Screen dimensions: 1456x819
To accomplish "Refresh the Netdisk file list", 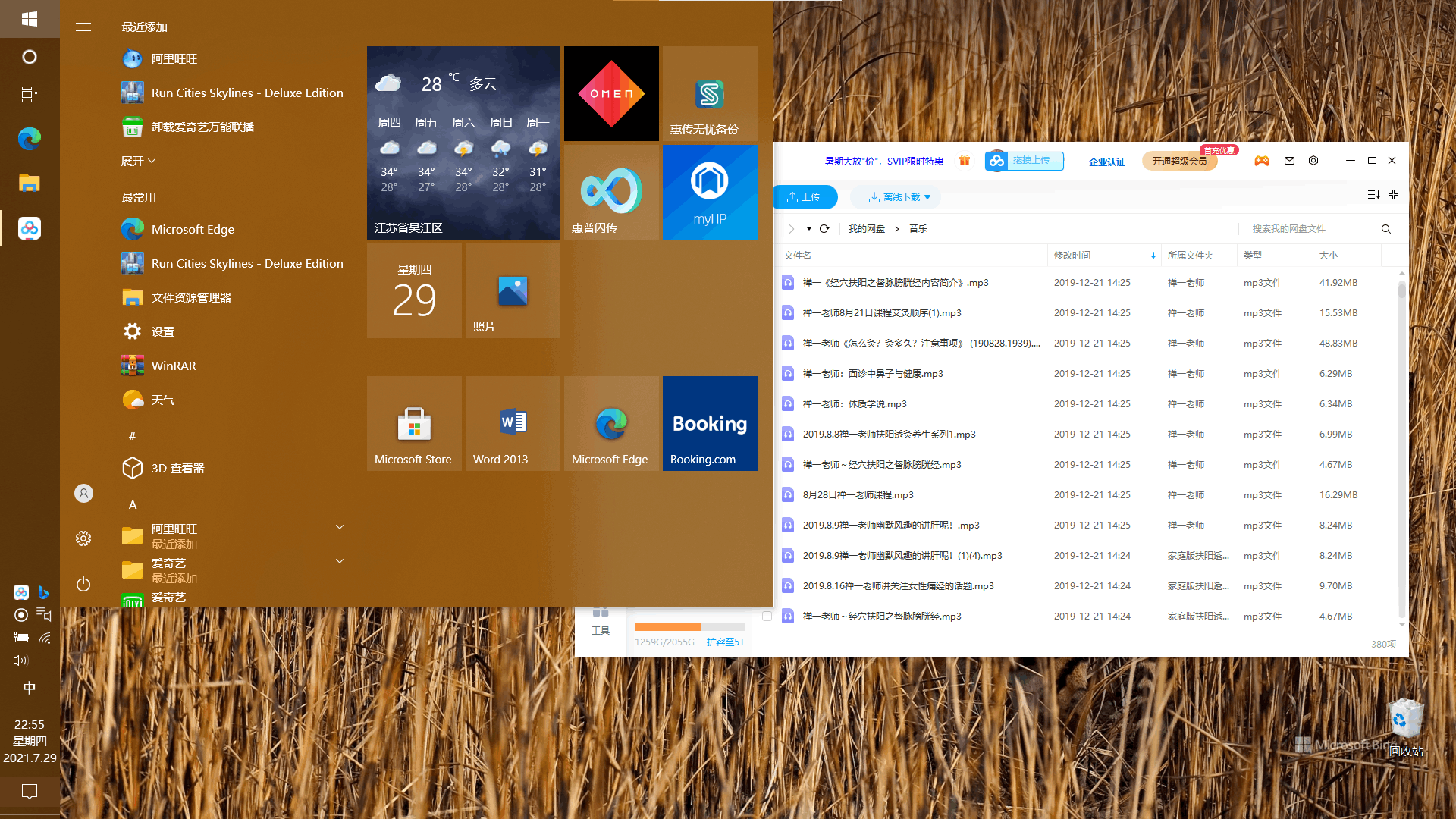I will [x=824, y=228].
